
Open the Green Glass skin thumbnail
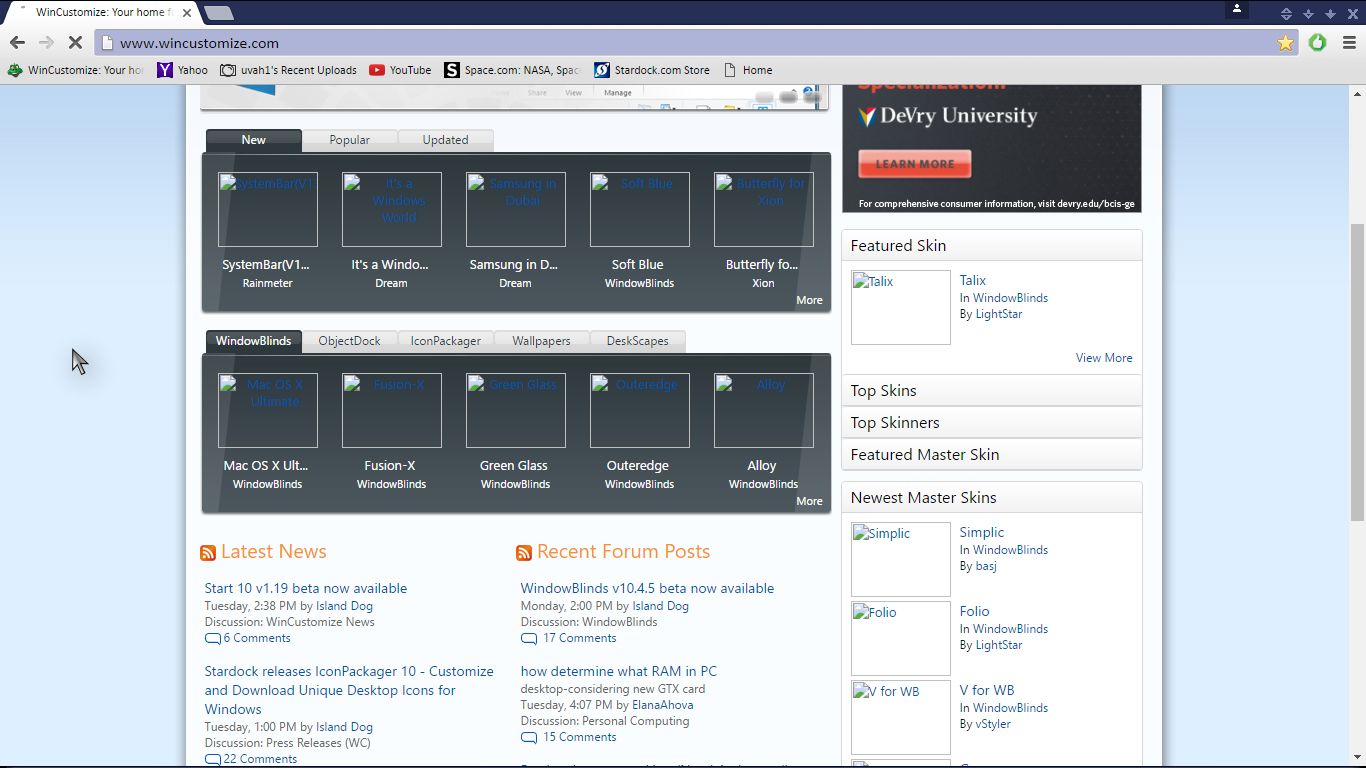coord(516,410)
